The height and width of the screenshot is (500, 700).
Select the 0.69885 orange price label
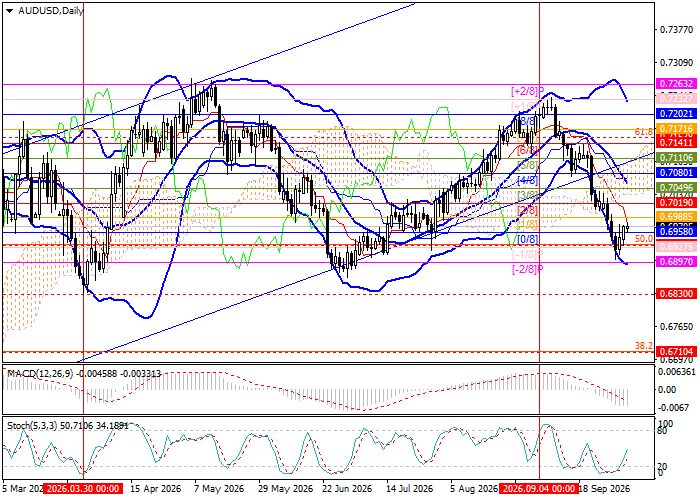pyautogui.click(x=677, y=217)
